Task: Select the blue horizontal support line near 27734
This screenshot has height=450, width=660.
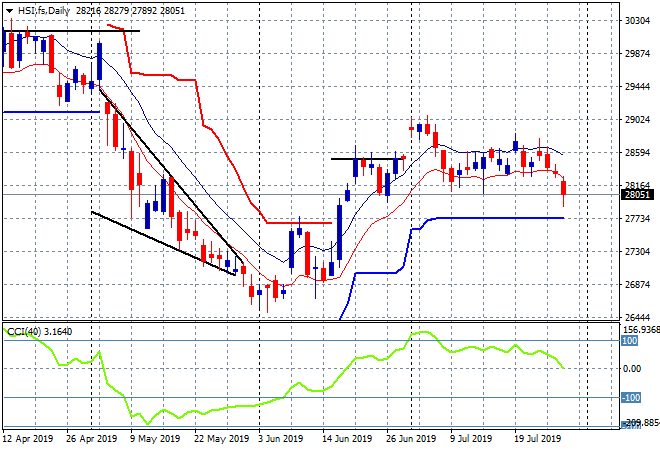Action: [500, 218]
